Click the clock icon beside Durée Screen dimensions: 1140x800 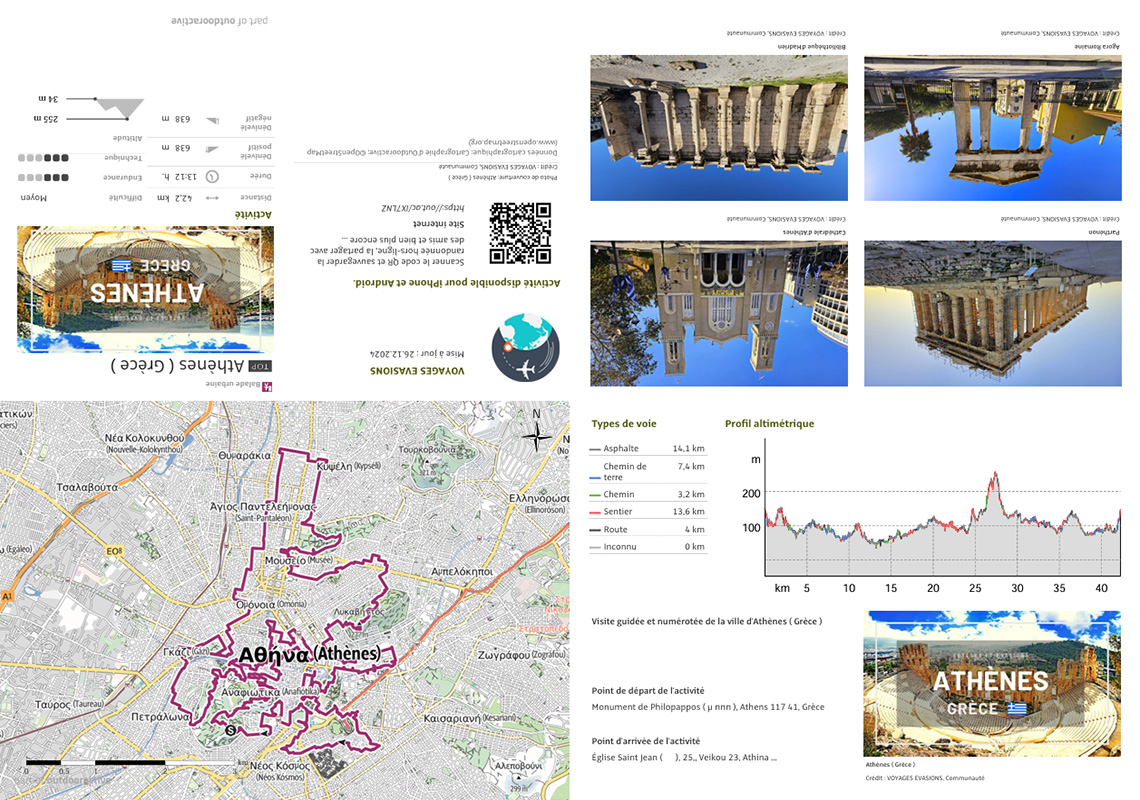(x=212, y=177)
